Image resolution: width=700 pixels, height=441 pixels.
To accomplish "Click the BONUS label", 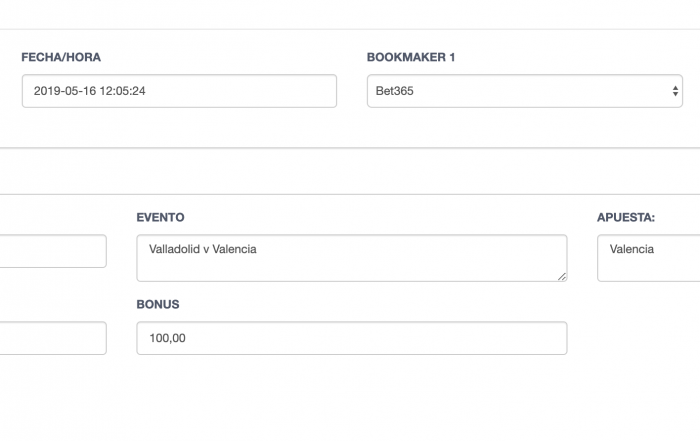I will pyautogui.click(x=158, y=304).
